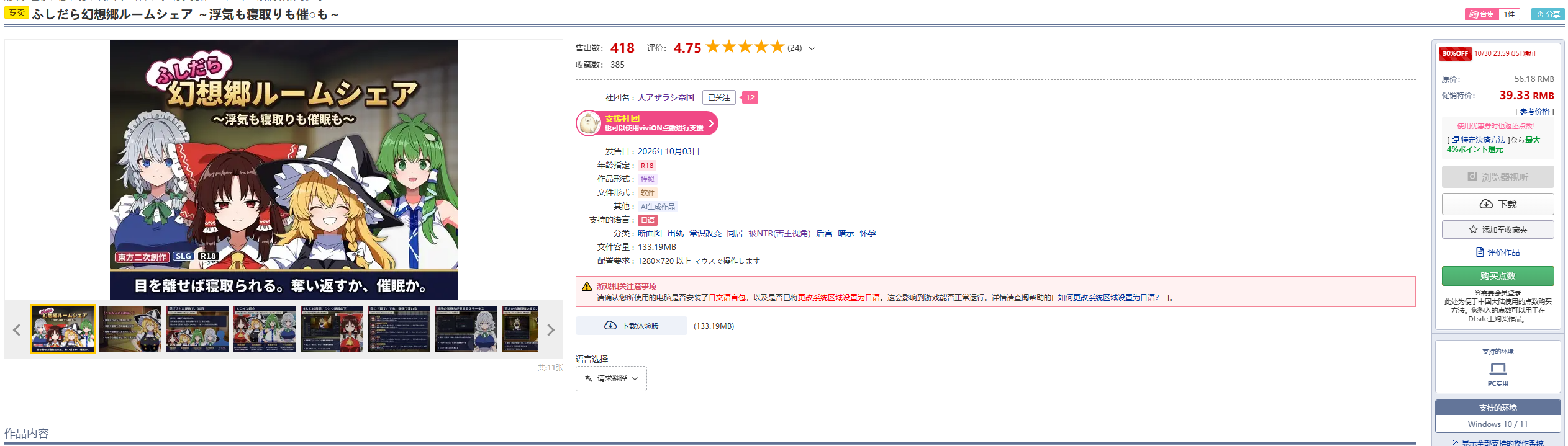Click the 下载体验版 trial download button

point(632,326)
